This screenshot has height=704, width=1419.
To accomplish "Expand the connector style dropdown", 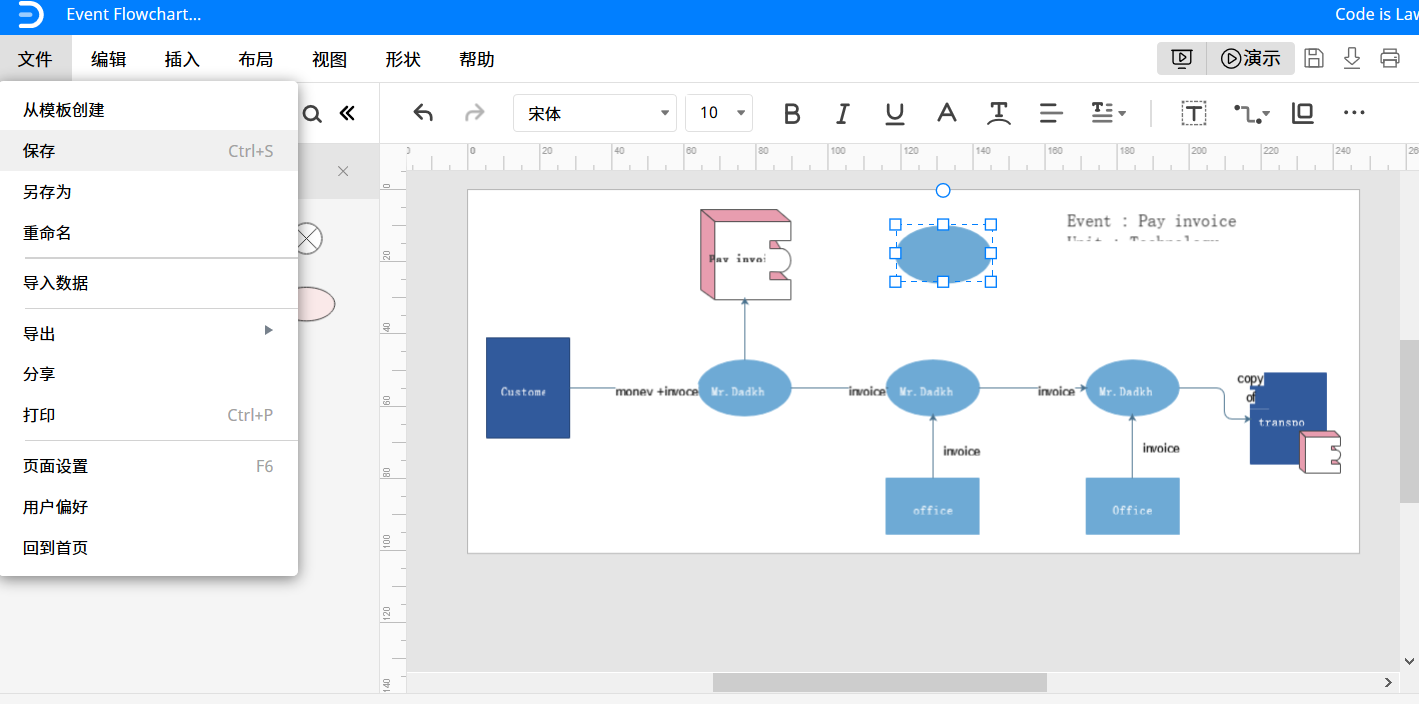I will click(1251, 114).
